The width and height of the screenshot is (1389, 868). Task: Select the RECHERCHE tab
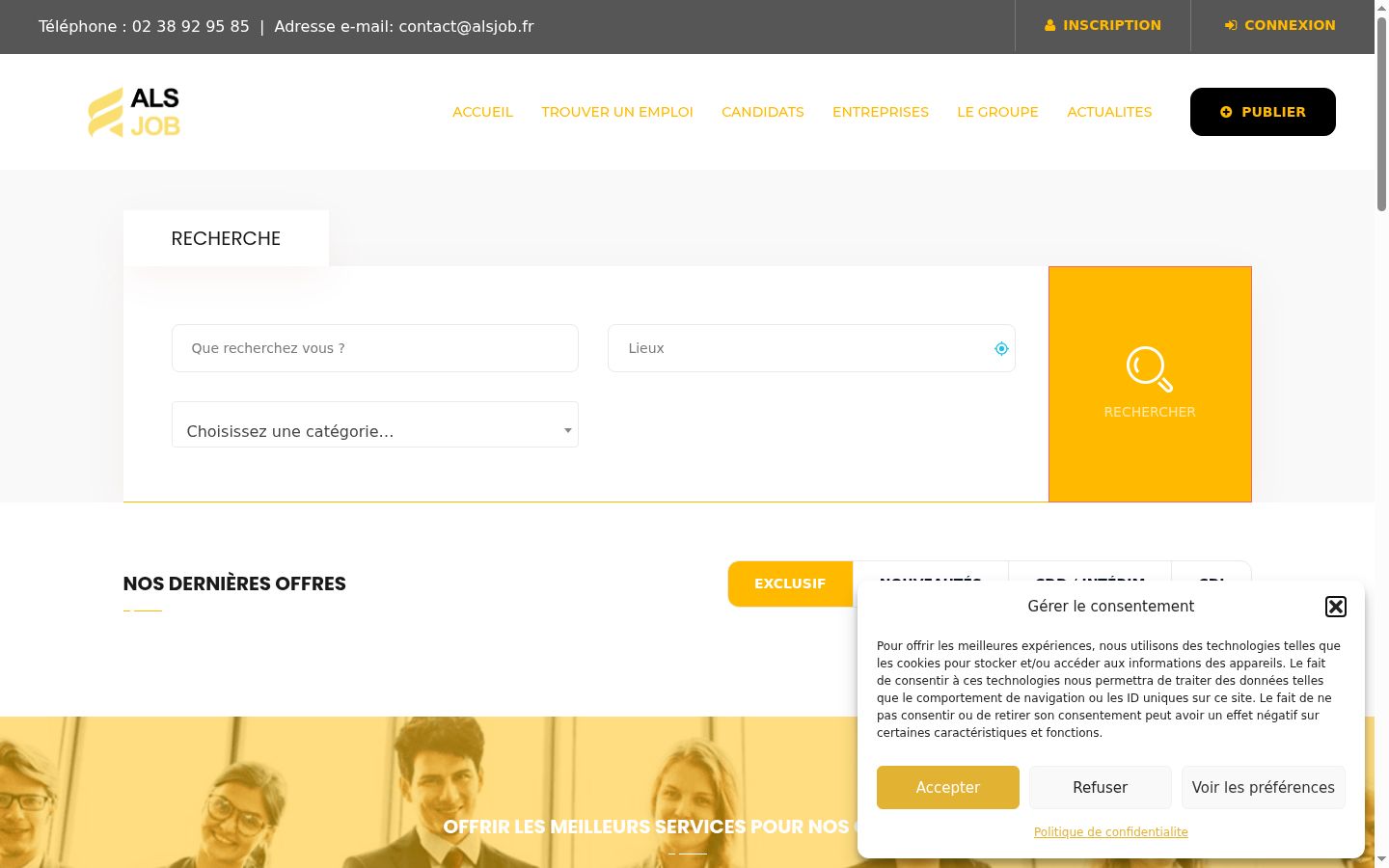coord(226,238)
